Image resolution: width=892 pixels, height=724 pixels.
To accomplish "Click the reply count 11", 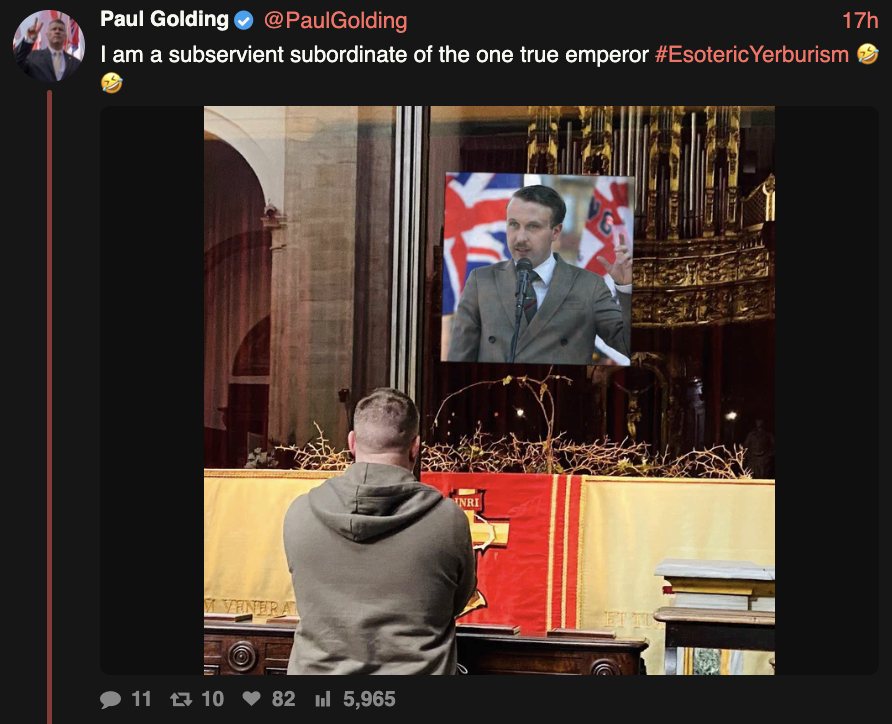I will point(141,699).
